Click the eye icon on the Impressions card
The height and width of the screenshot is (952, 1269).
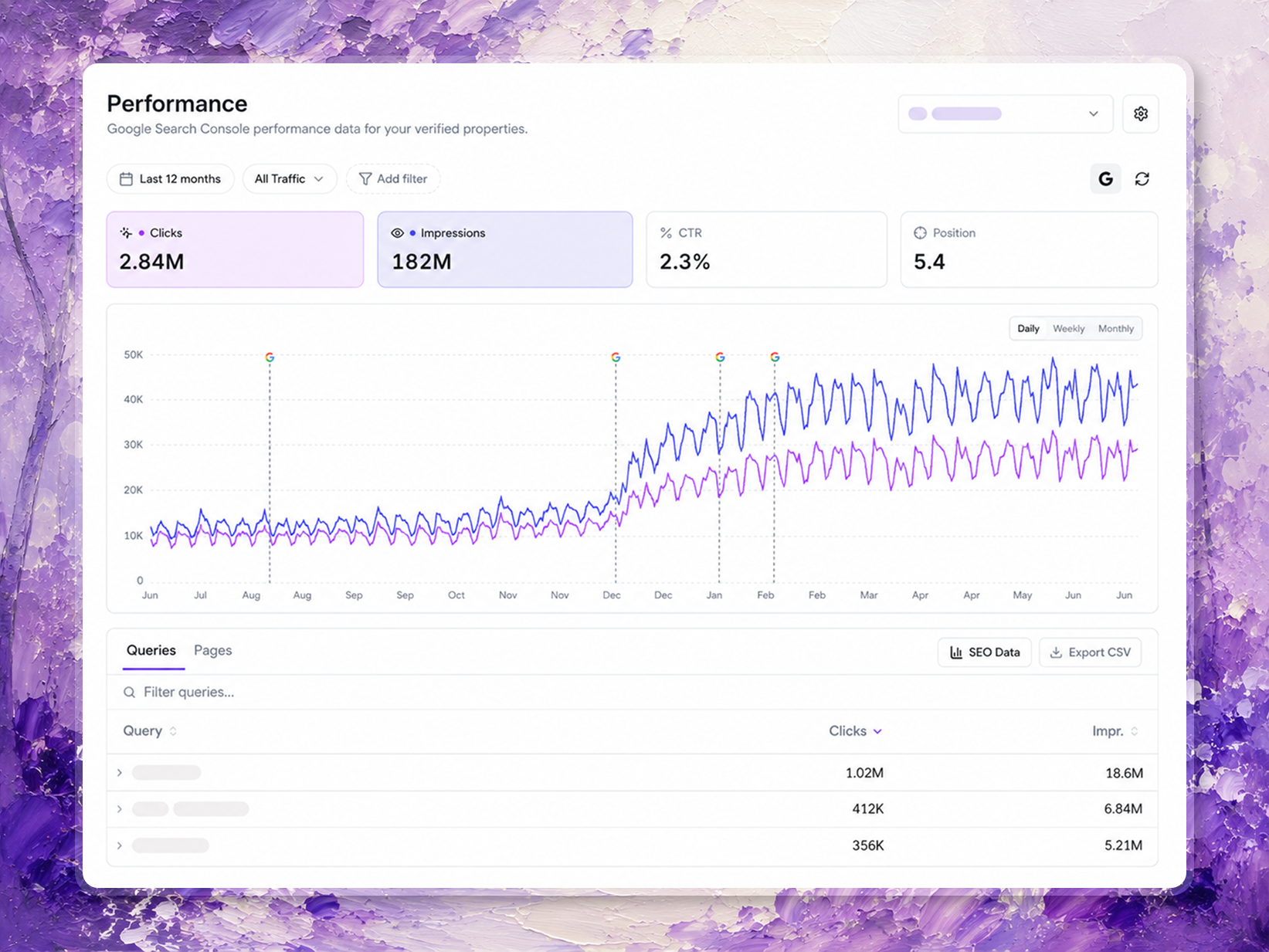pyautogui.click(x=397, y=233)
